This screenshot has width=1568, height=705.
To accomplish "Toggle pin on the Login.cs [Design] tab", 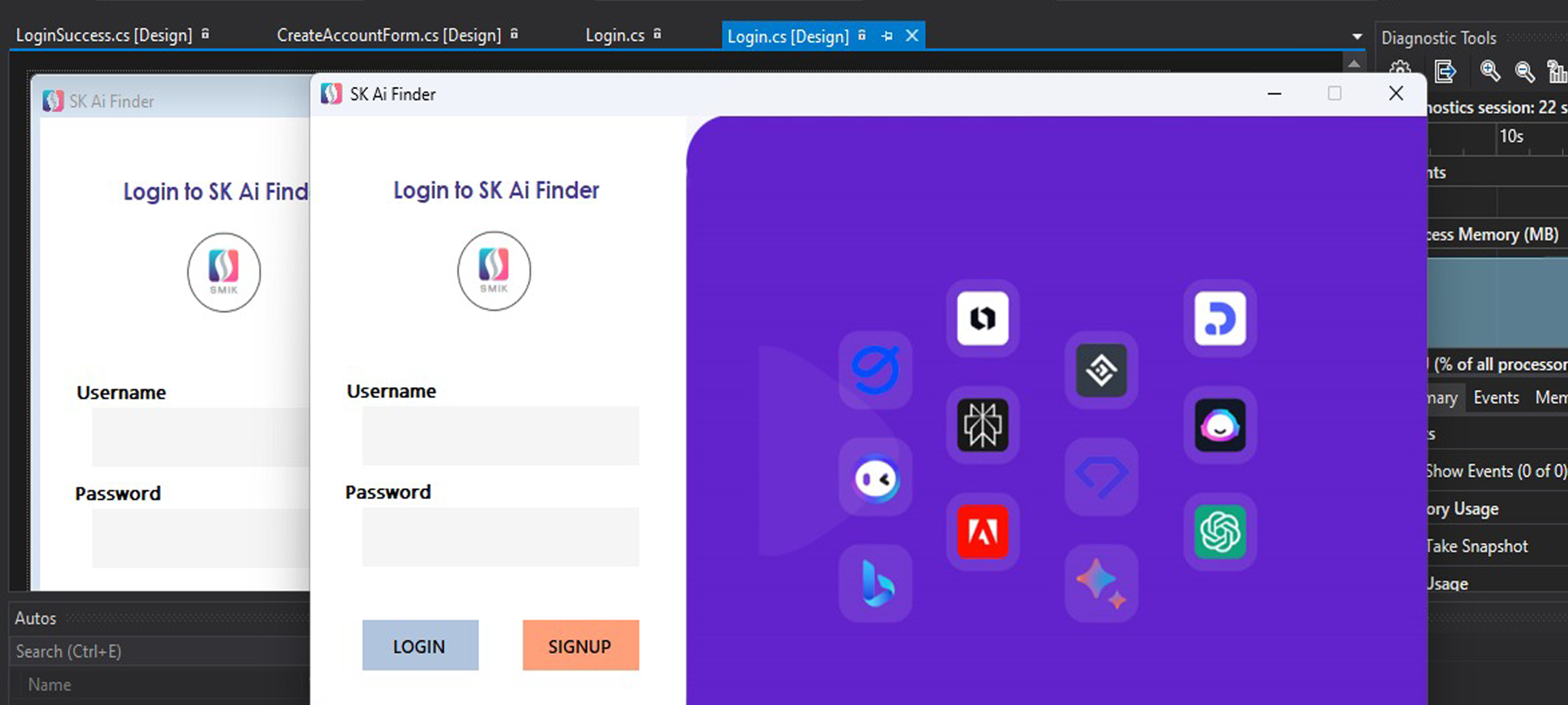I will pos(887,36).
